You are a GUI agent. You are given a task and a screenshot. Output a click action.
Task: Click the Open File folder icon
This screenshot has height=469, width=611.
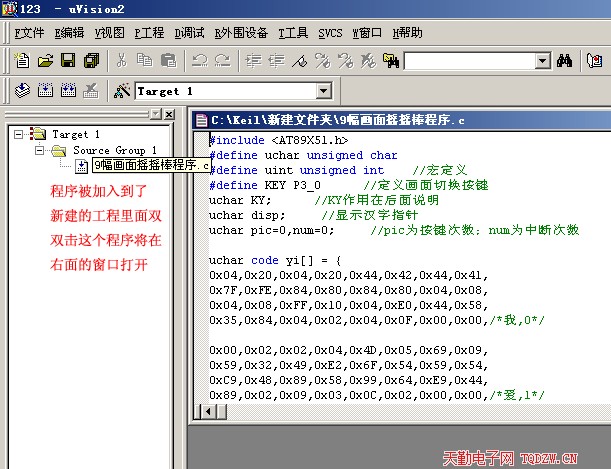pos(45,61)
